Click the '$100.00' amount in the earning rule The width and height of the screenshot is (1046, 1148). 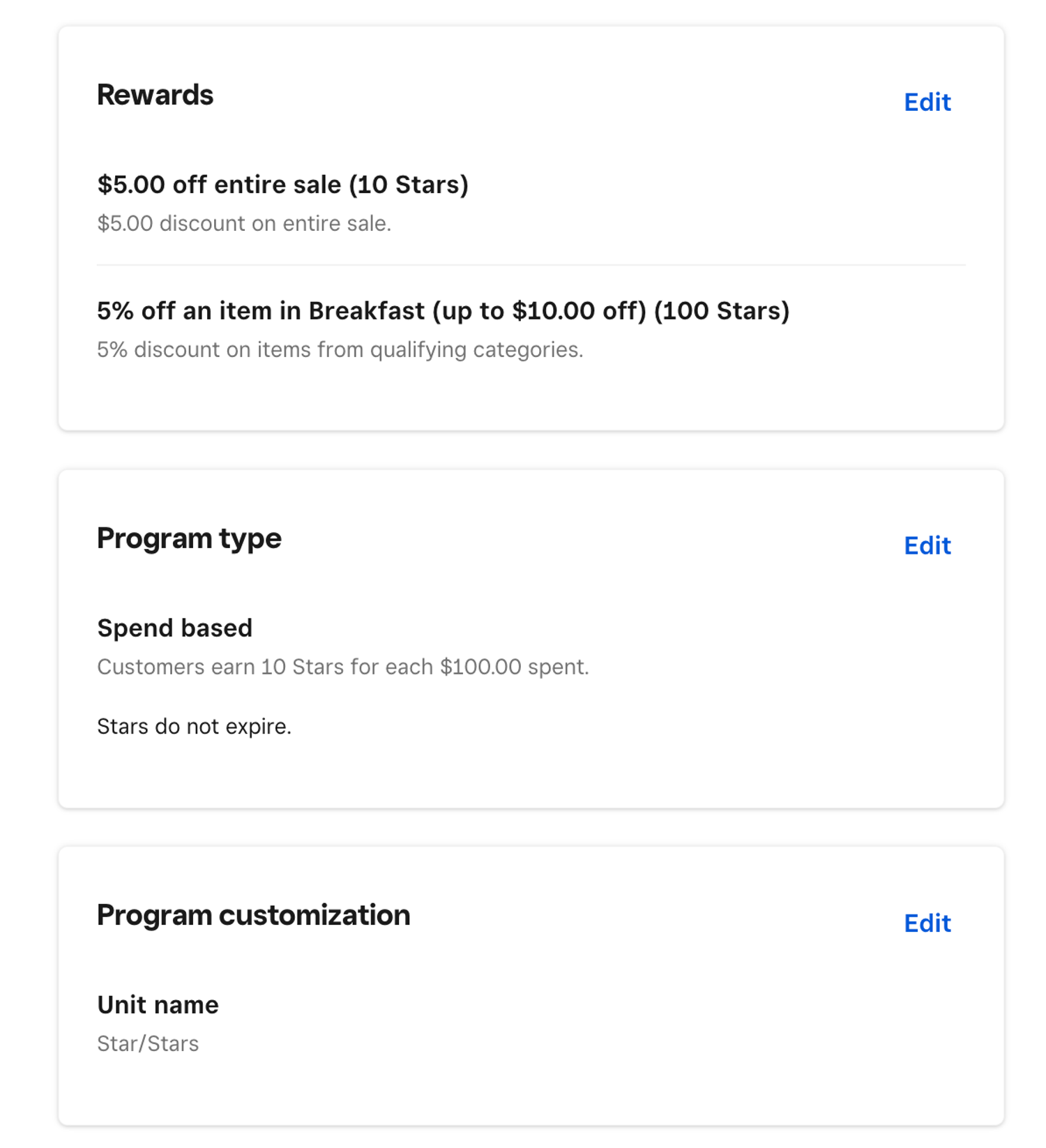click(480, 667)
